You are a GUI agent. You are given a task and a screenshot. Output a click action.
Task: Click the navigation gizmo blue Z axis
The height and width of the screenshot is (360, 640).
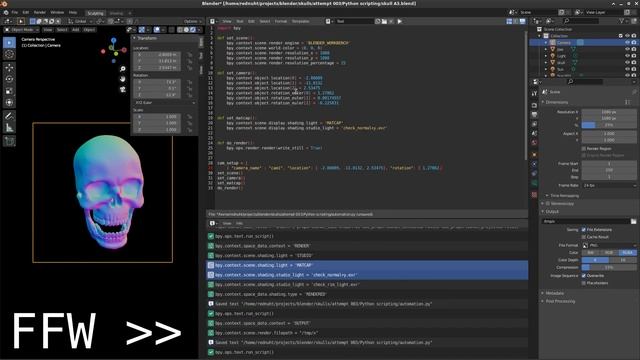[x=113, y=40]
